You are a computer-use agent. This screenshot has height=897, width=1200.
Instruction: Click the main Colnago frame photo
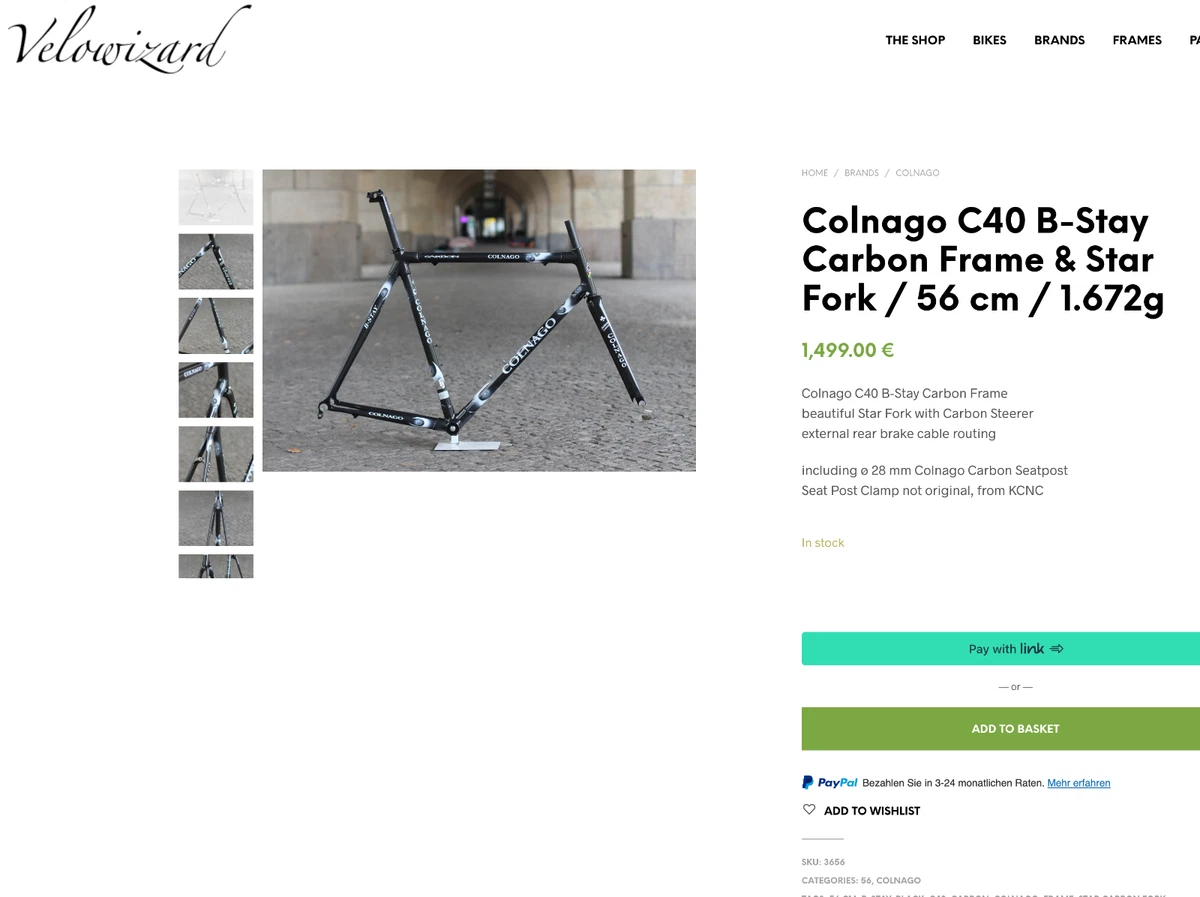[479, 320]
